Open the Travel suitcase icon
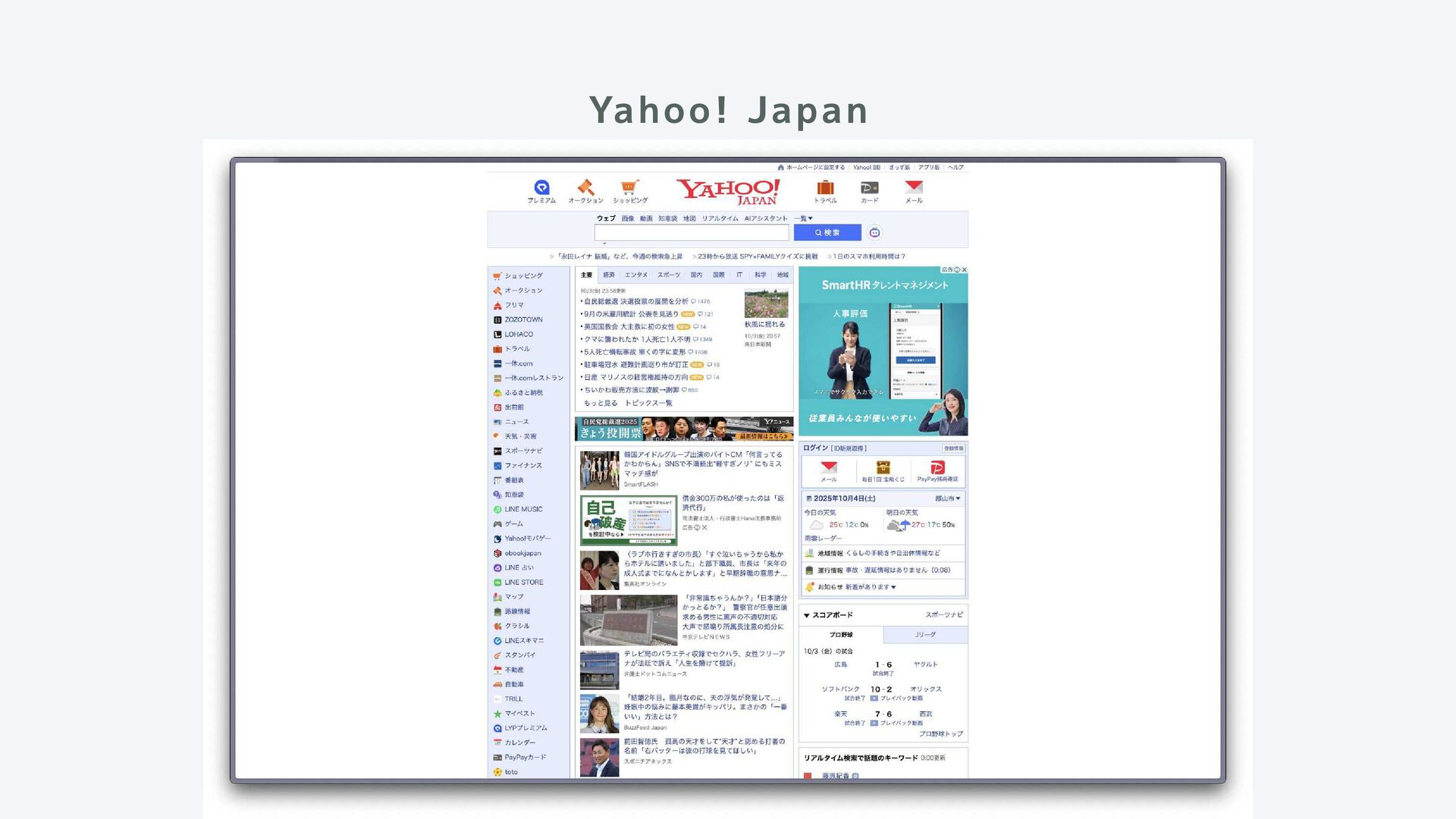The image size is (1456, 819). click(x=825, y=187)
